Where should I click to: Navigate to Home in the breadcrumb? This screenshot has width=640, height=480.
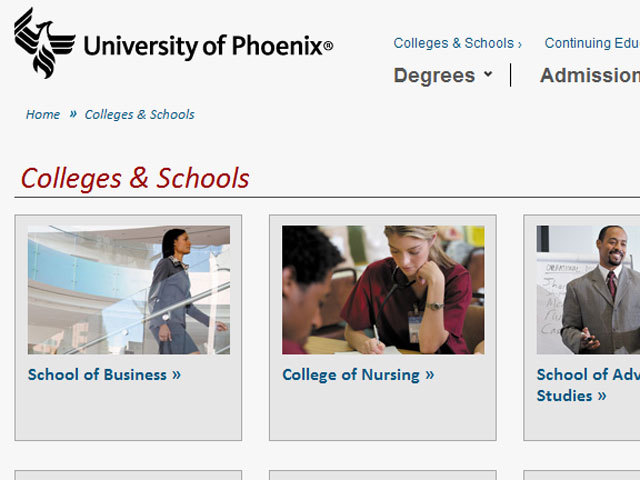(43, 114)
